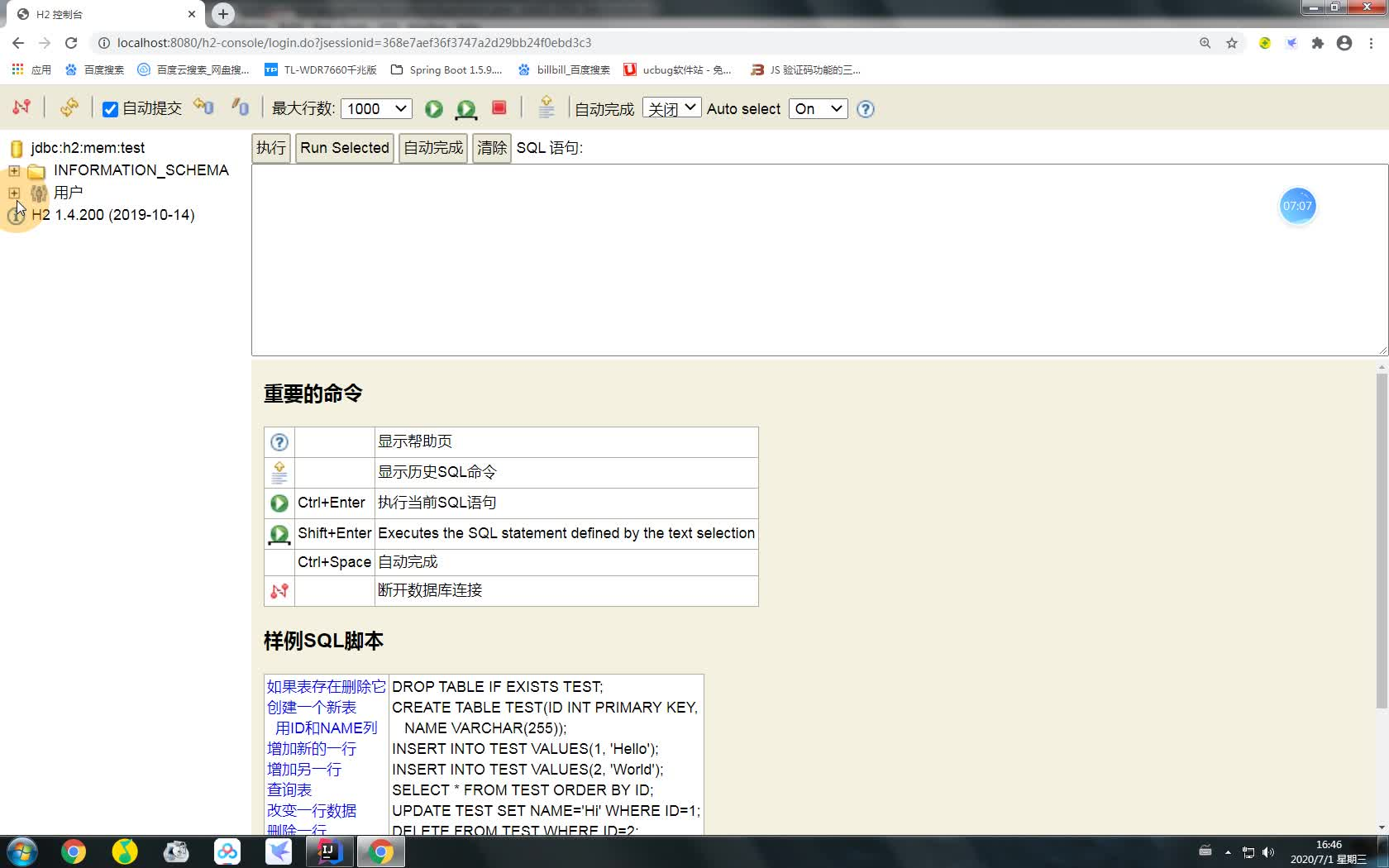The image size is (1389, 868).
Task: Open the 应用 apps bookmark
Action: point(31,70)
